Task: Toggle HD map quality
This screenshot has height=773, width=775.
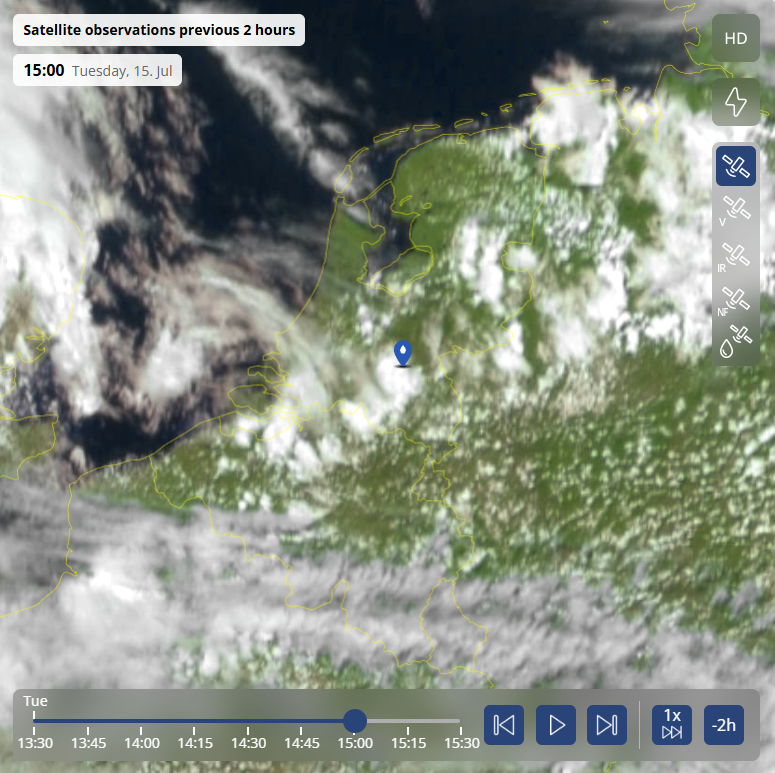Action: click(x=735, y=38)
